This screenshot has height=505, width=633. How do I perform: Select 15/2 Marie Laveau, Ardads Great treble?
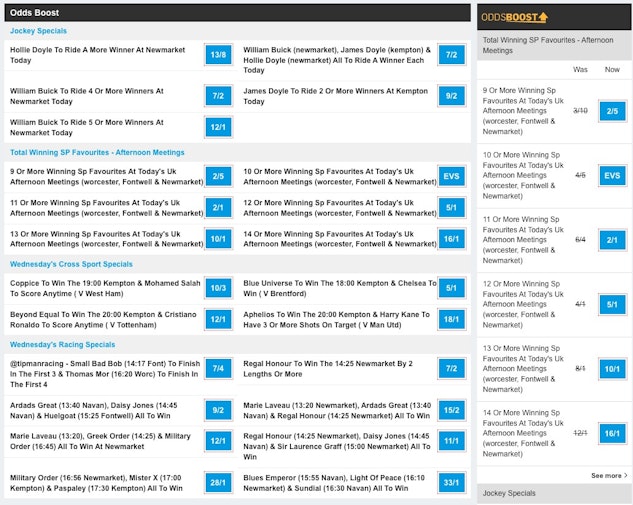pyautogui.click(x=451, y=410)
